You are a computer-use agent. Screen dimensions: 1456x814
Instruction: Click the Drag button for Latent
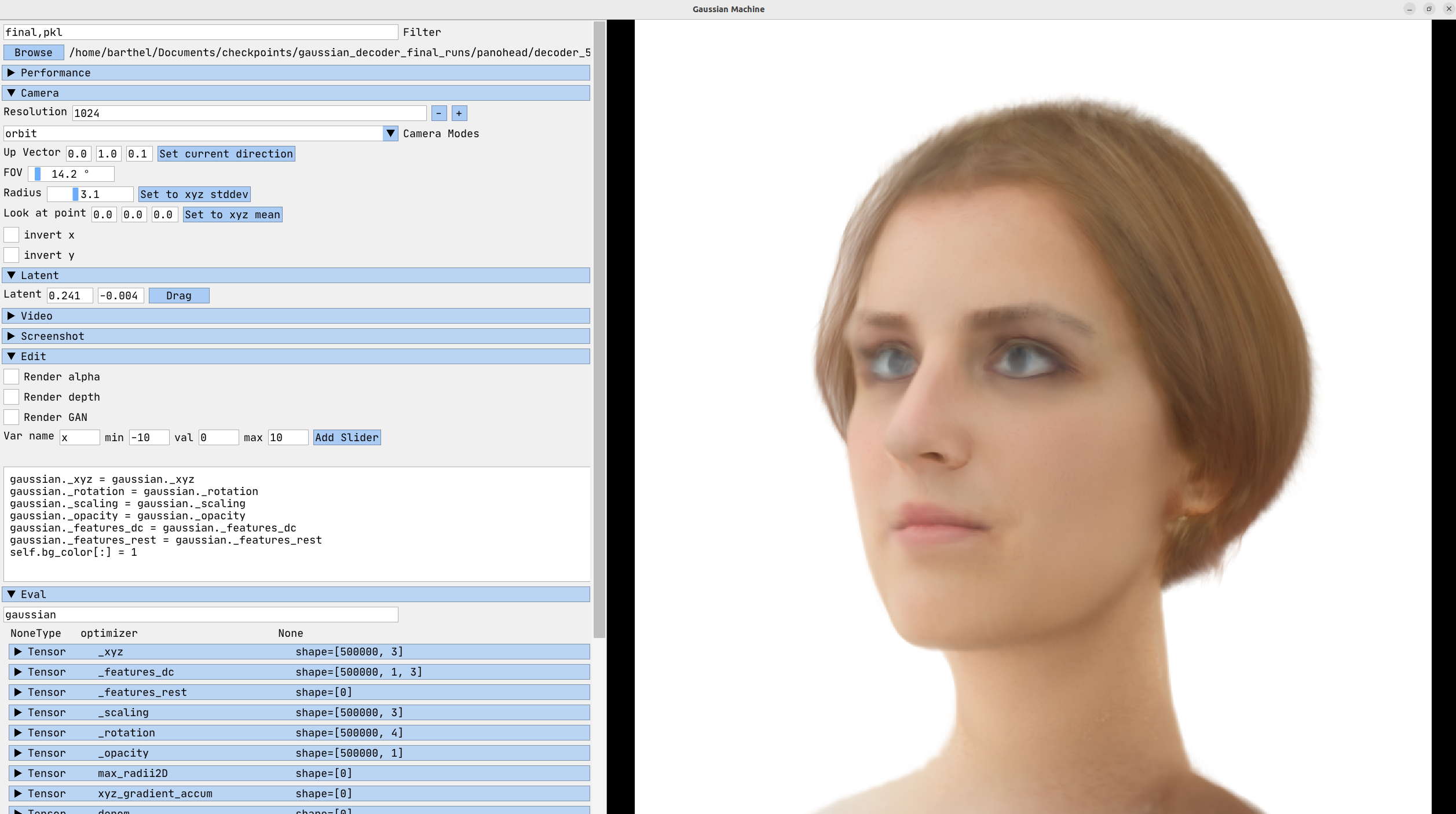click(178, 296)
